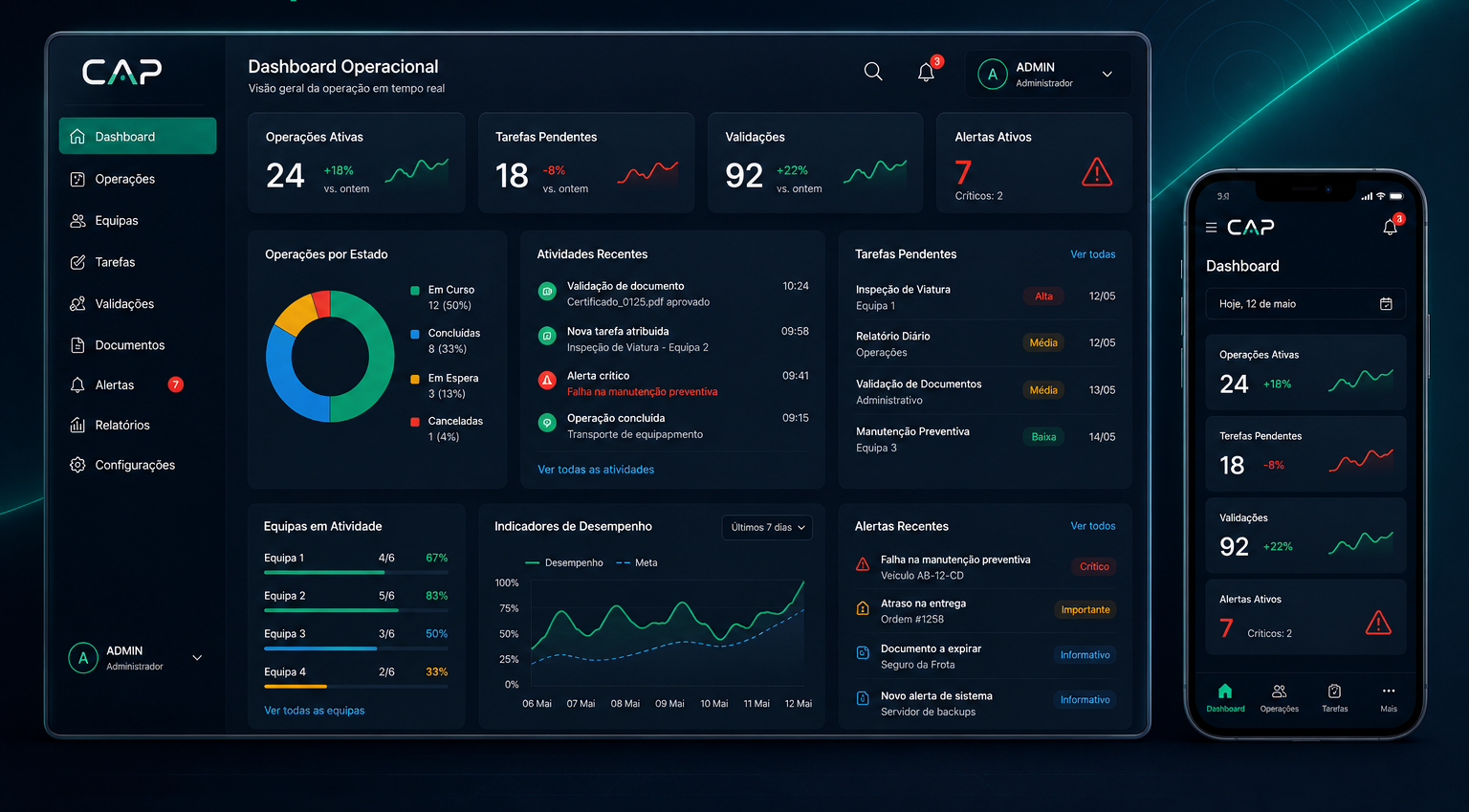Screen dimensions: 1469x812
Task: Open notifications bell on the phone
Action: pos(1391,227)
